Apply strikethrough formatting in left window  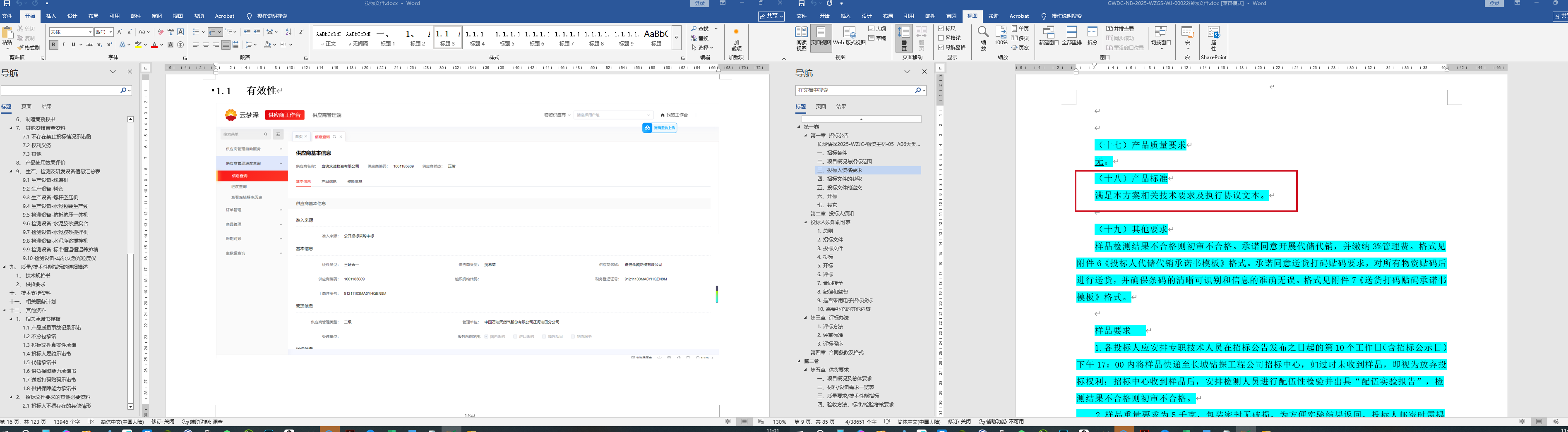(x=90, y=44)
